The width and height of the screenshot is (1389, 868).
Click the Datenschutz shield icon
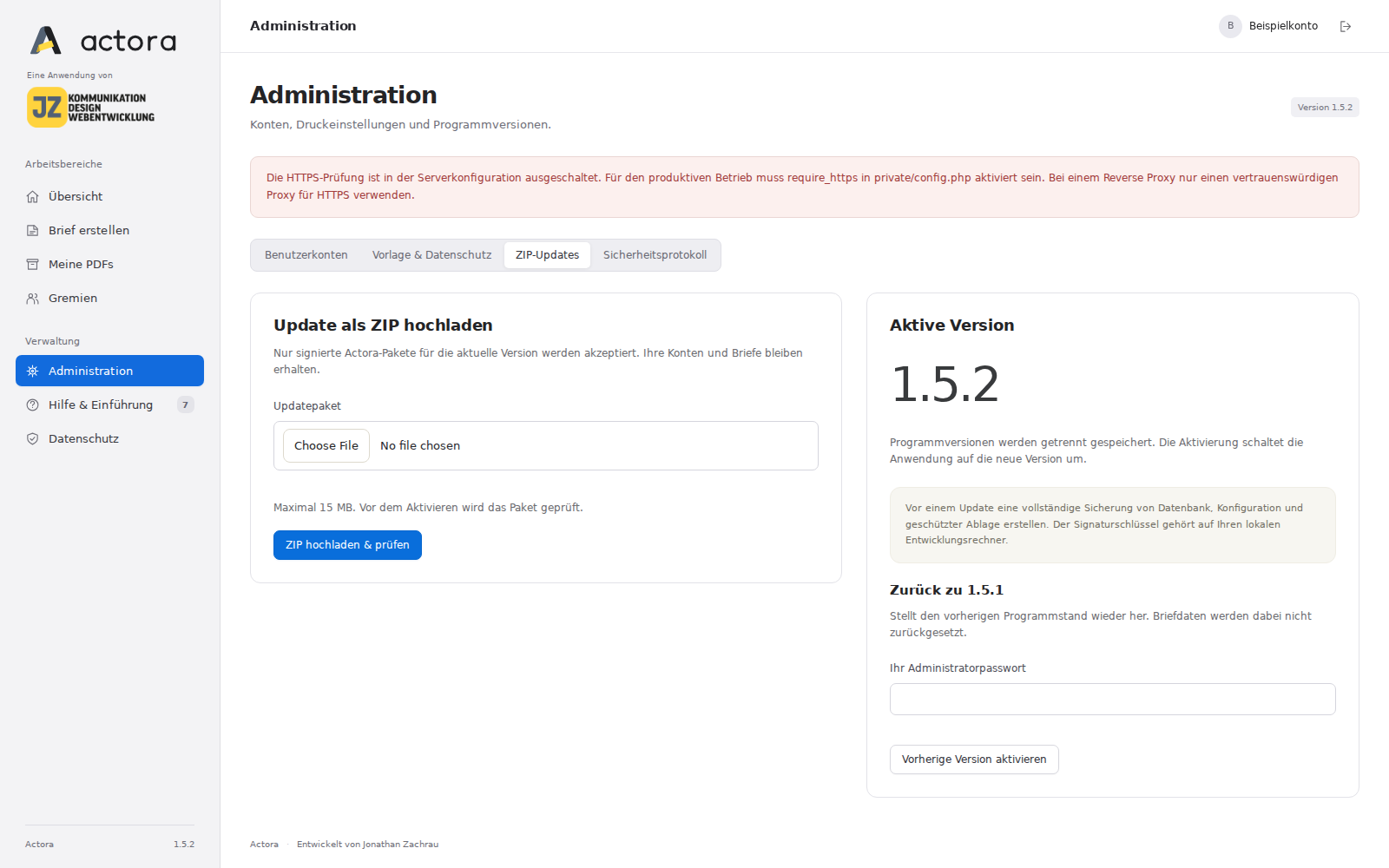pos(33,439)
